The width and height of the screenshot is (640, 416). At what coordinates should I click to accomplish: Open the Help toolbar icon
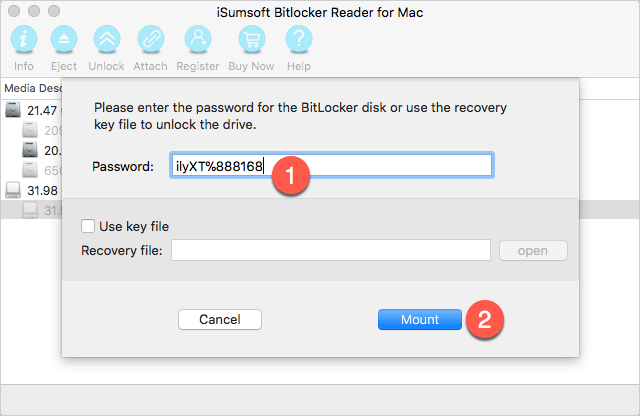pyautogui.click(x=298, y=41)
